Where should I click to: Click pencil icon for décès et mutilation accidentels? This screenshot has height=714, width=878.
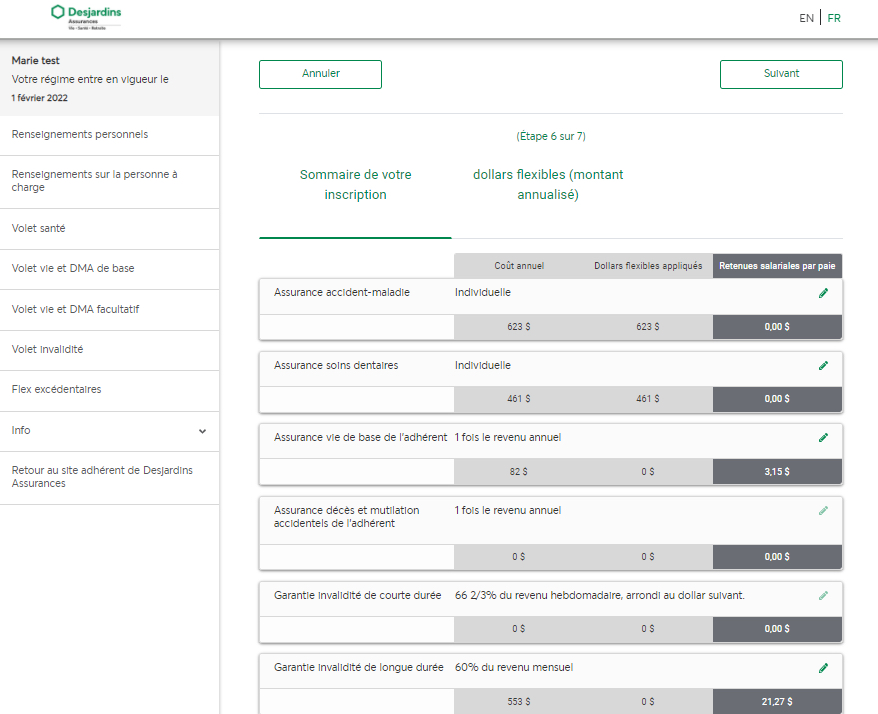coord(823,511)
